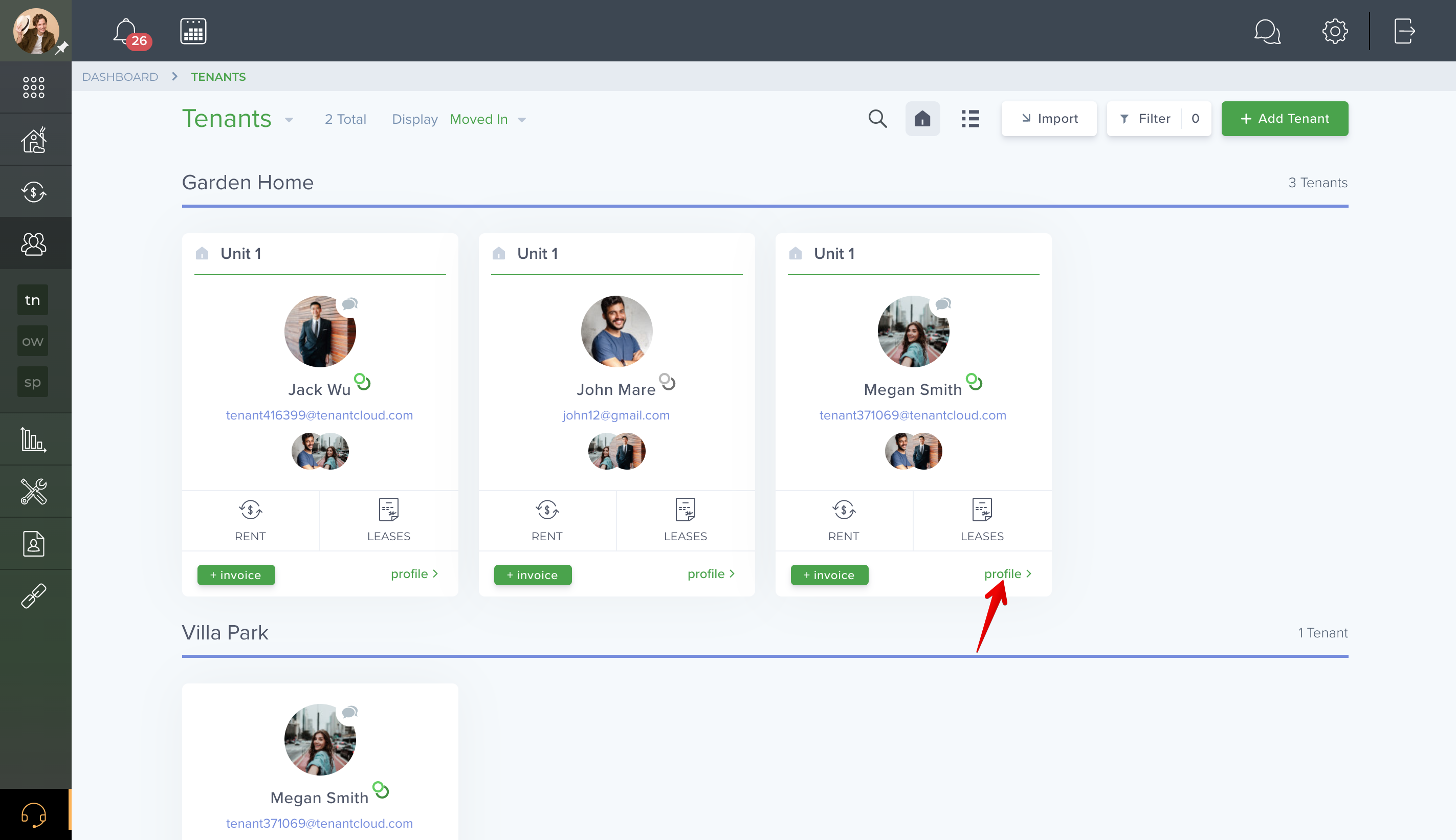Click Jack Wu's email address
1456x840 pixels.
pyautogui.click(x=319, y=415)
